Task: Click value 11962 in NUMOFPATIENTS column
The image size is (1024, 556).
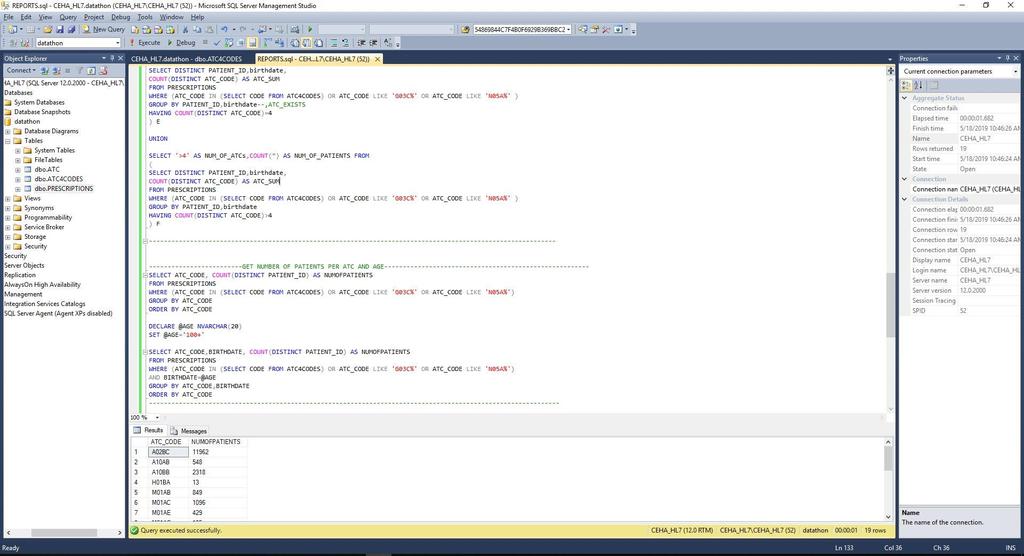Action: tap(200, 452)
